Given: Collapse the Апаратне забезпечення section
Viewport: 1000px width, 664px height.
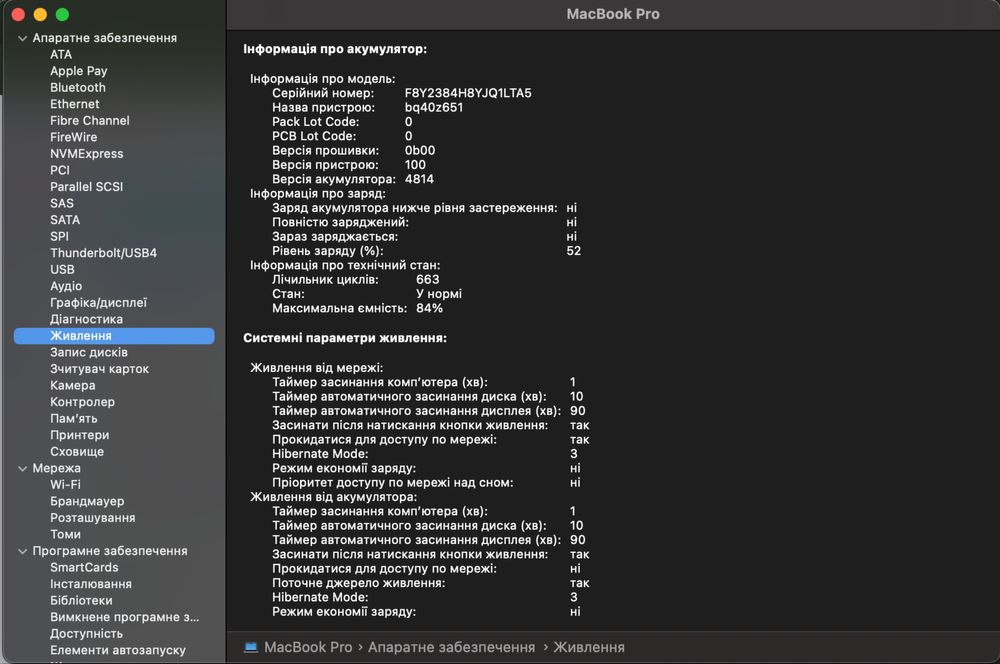Looking at the screenshot, I should 22,38.
